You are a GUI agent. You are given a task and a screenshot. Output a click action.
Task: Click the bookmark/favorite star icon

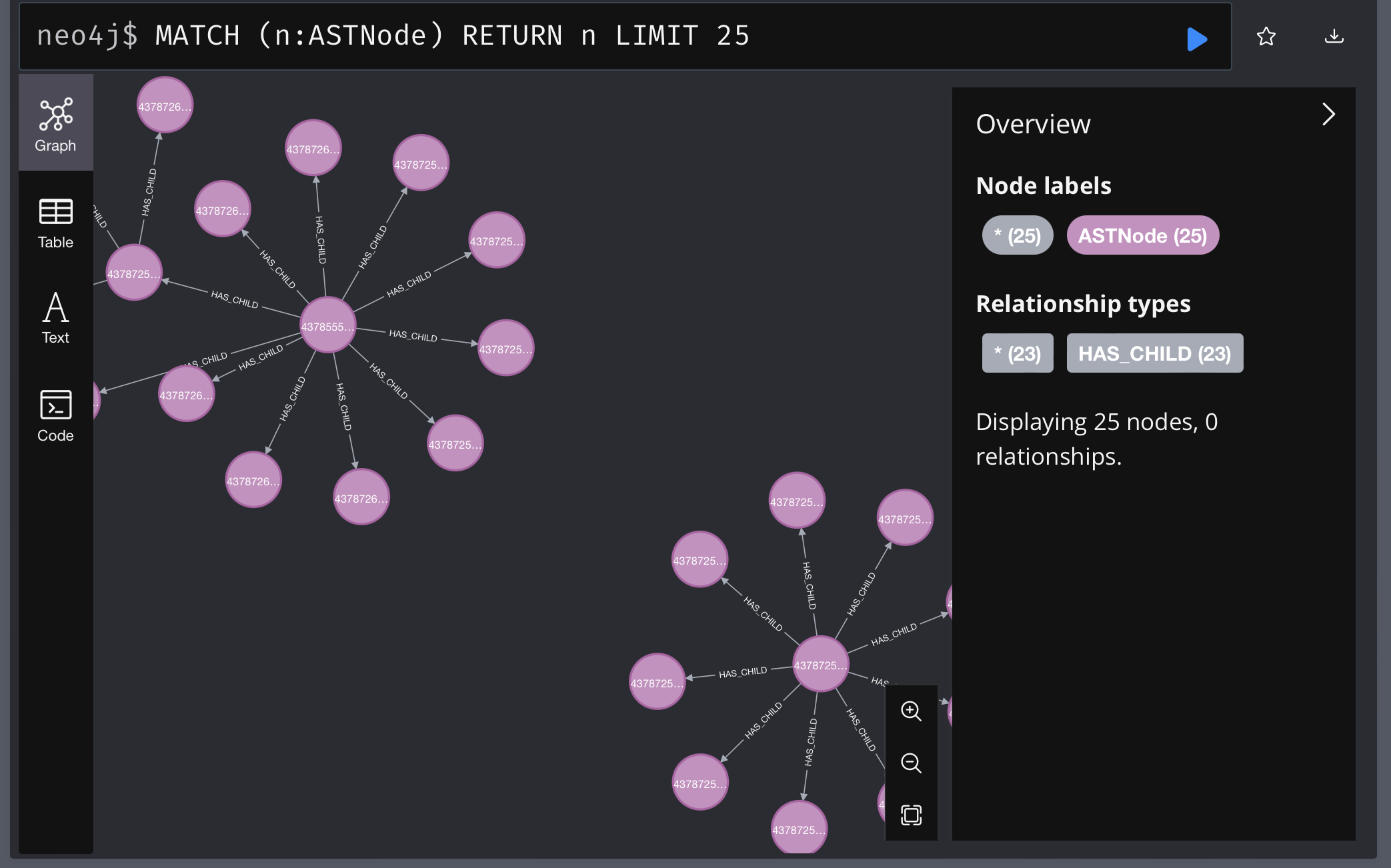(1266, 36)
